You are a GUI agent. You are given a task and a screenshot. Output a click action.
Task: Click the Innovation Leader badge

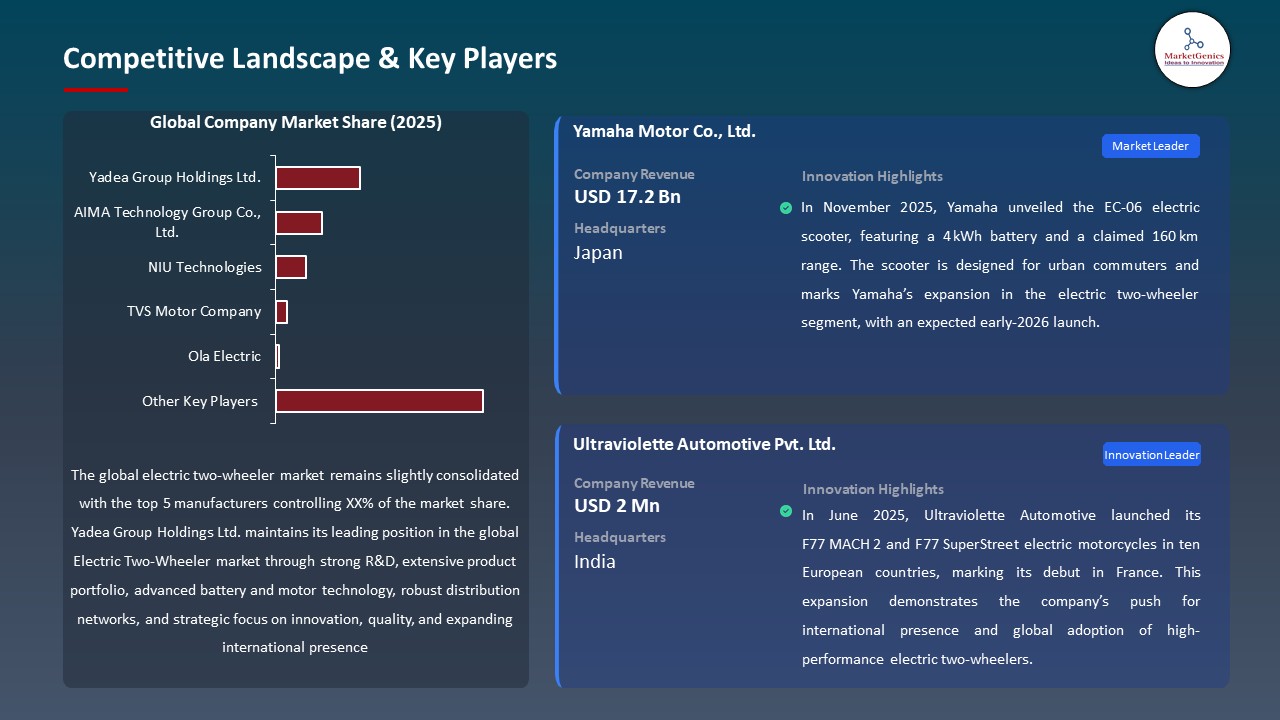click(1151, 455)
